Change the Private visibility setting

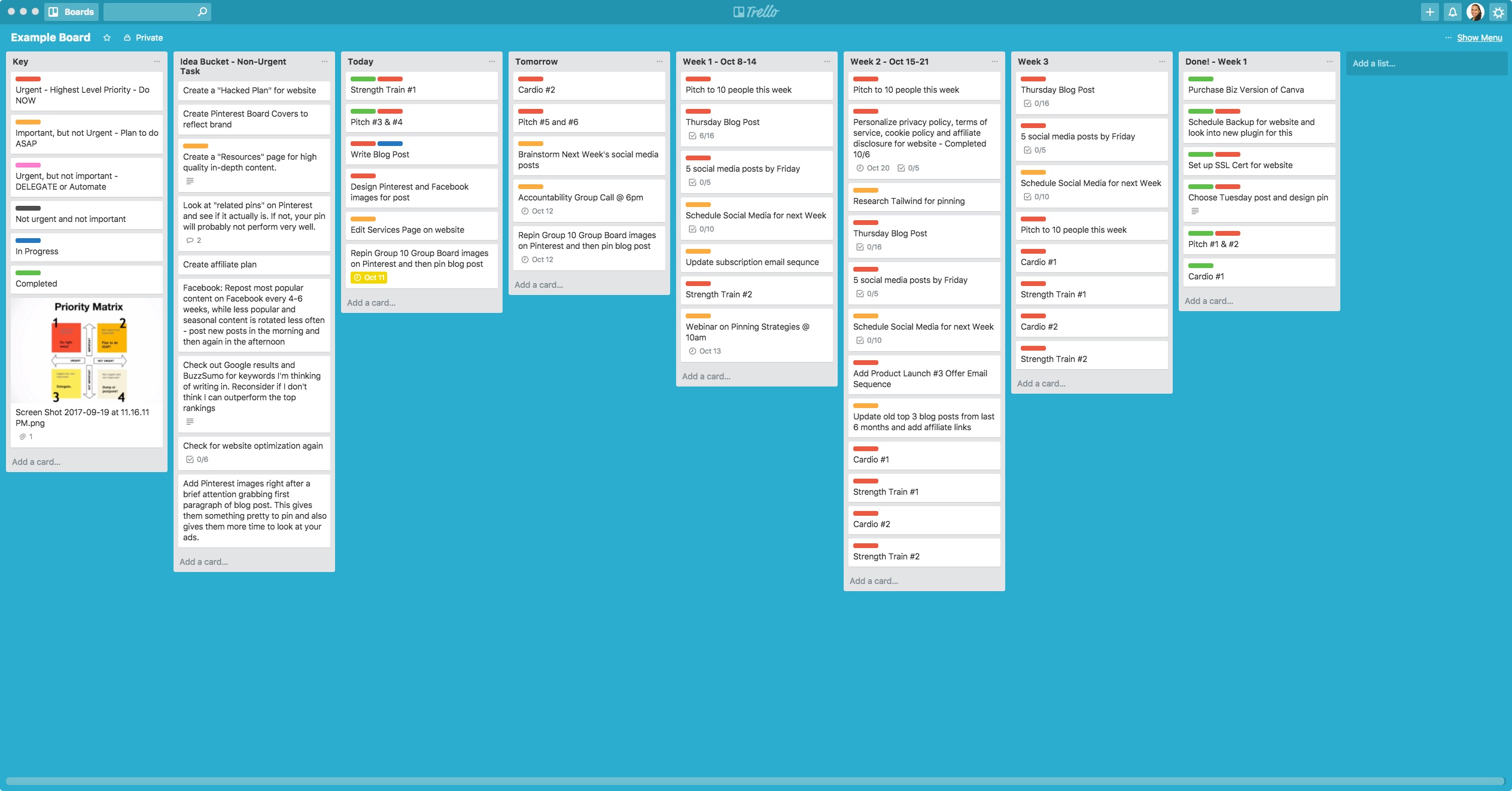point(143,38)
